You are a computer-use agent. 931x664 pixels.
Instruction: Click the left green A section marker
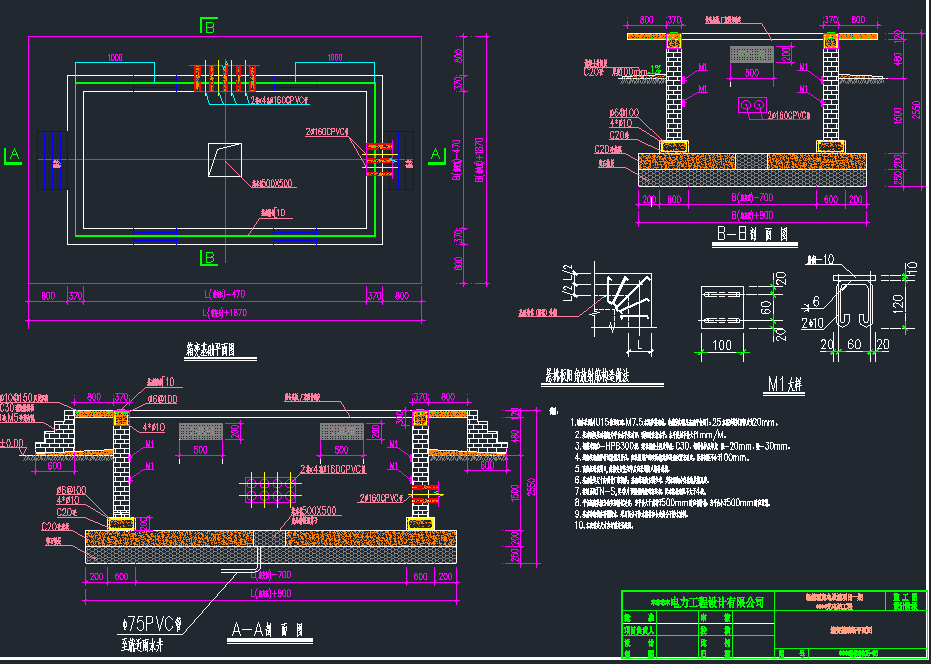click(13, 155)
